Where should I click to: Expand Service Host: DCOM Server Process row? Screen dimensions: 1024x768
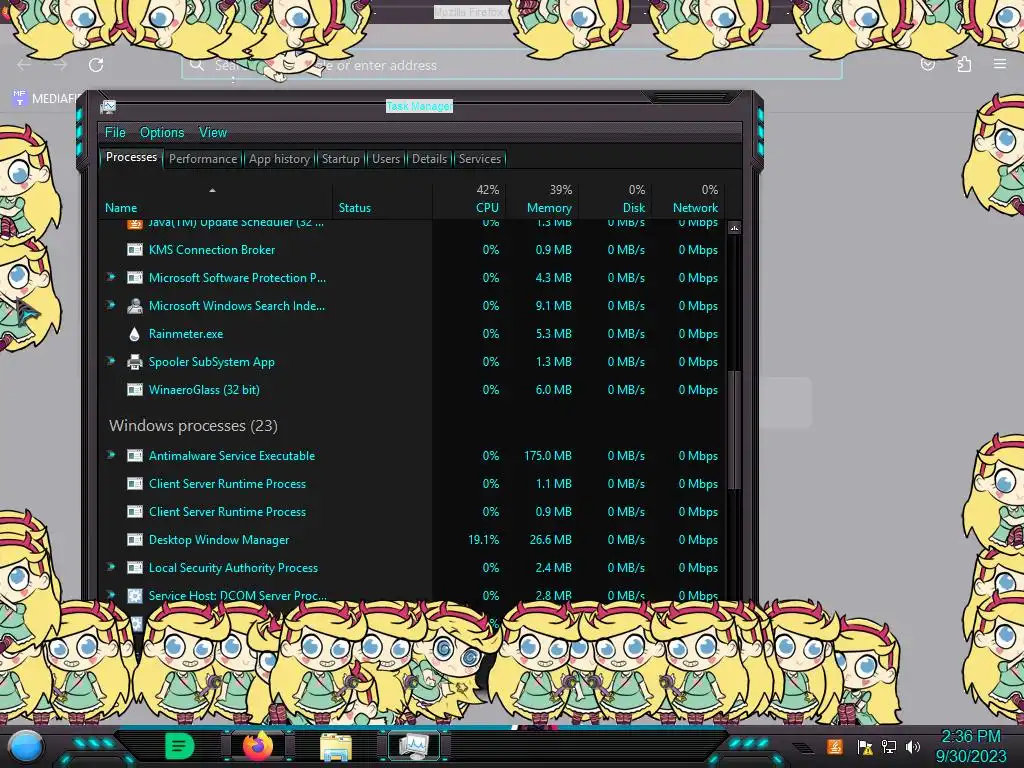pos(111,595)
